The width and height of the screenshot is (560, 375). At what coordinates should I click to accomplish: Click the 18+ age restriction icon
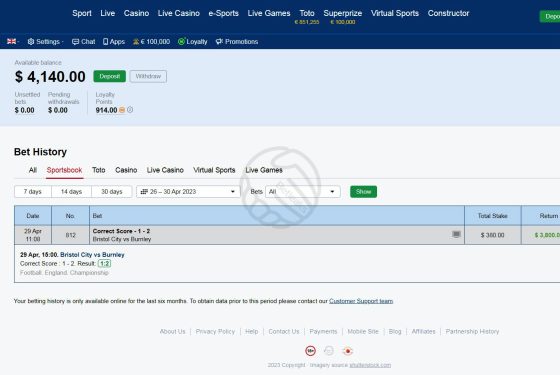(x=310, y=351)
